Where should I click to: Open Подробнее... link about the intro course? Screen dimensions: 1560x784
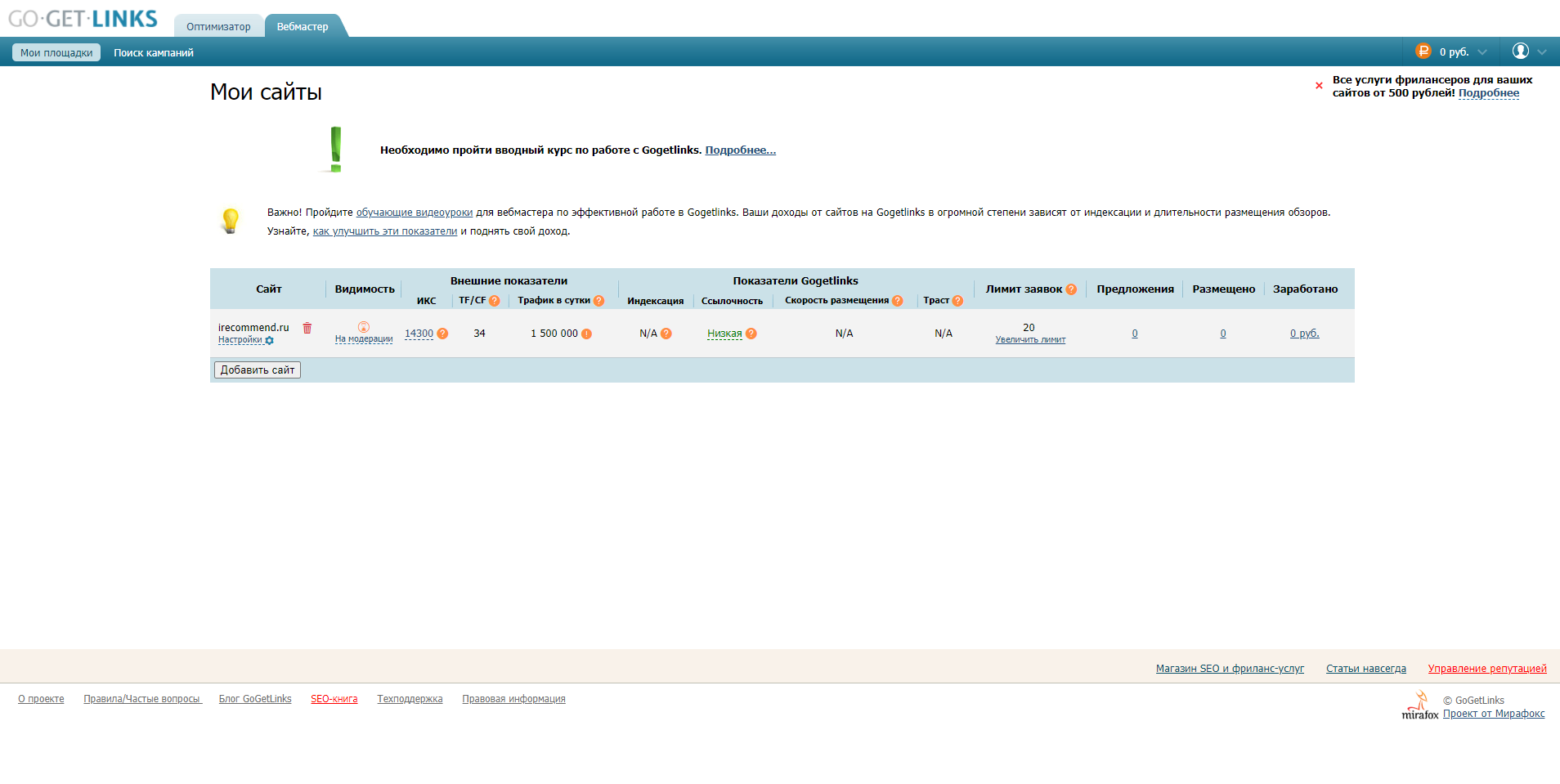pyautogui.click(x=741, y=150)
